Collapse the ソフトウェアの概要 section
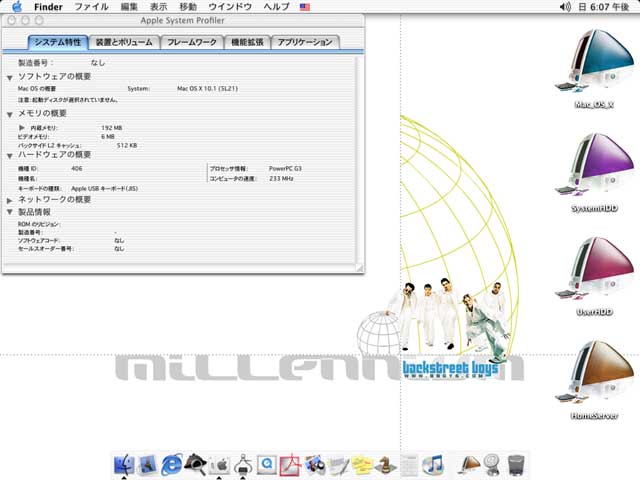Image resolution: width=640 pixels, height=480 pixels. coord(10,78)
